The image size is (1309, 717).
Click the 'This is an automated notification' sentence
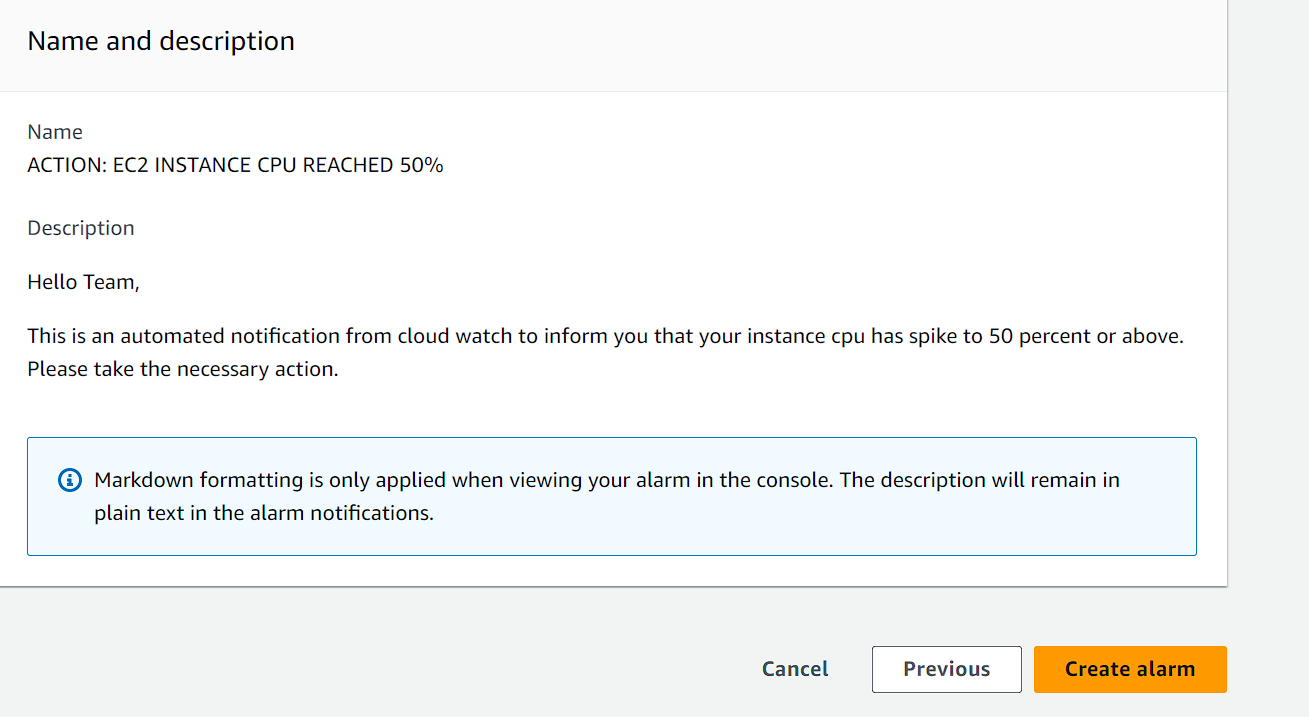(x=605, y=336)
